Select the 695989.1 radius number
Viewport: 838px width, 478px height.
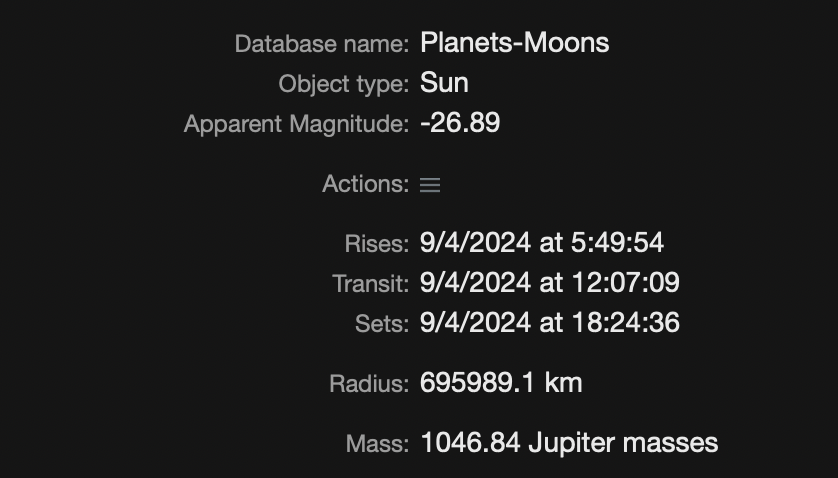point(478,383)
